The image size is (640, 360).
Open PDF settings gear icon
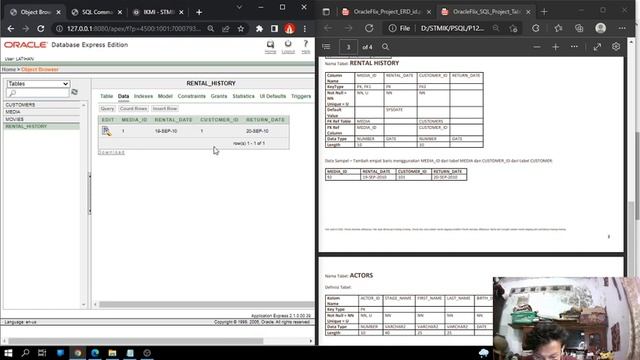tap(616, 47)
